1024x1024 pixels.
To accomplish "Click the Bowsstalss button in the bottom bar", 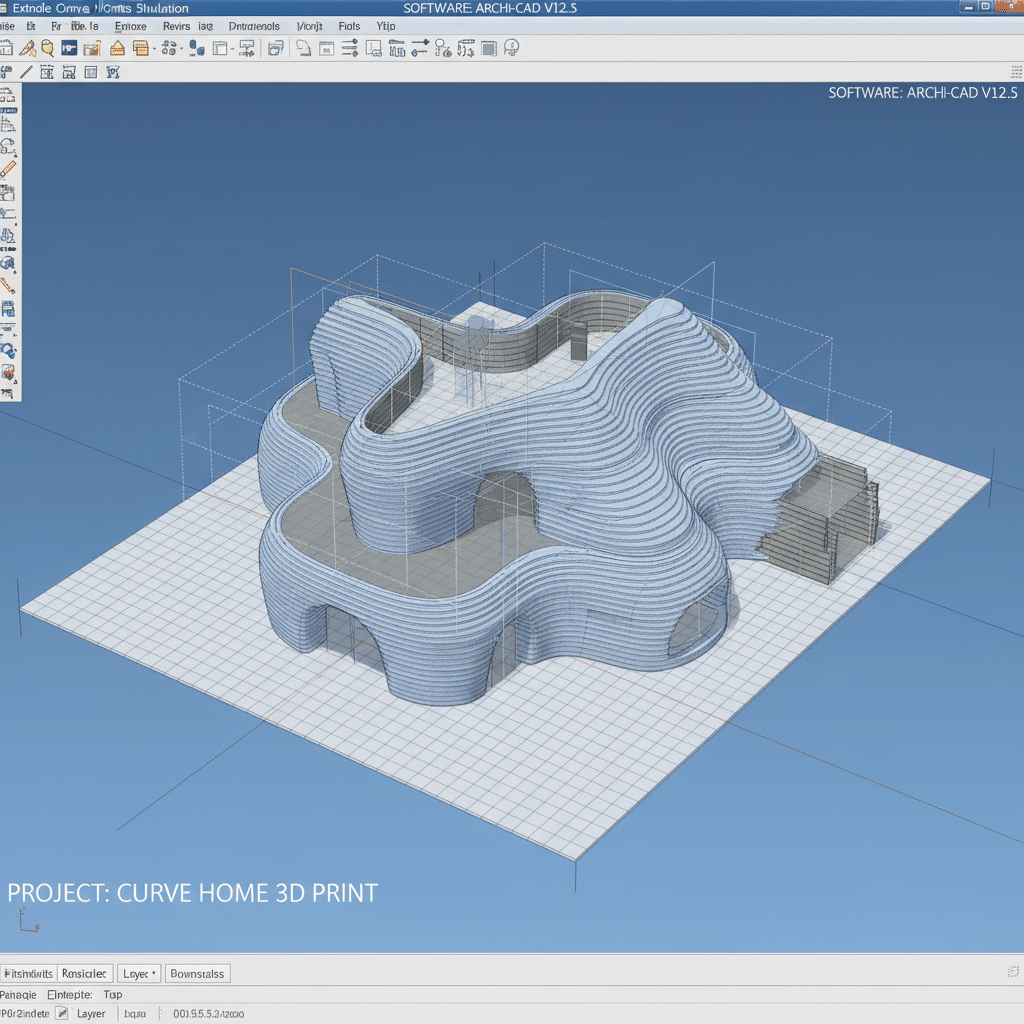I will click(197, 973).
